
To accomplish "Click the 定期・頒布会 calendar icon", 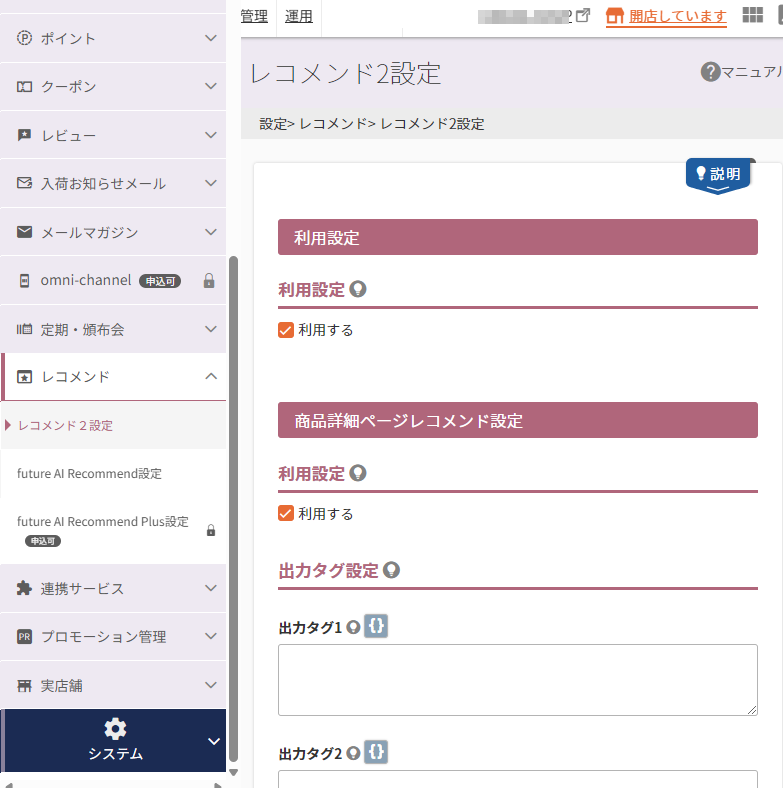I will tap(24, 329).
